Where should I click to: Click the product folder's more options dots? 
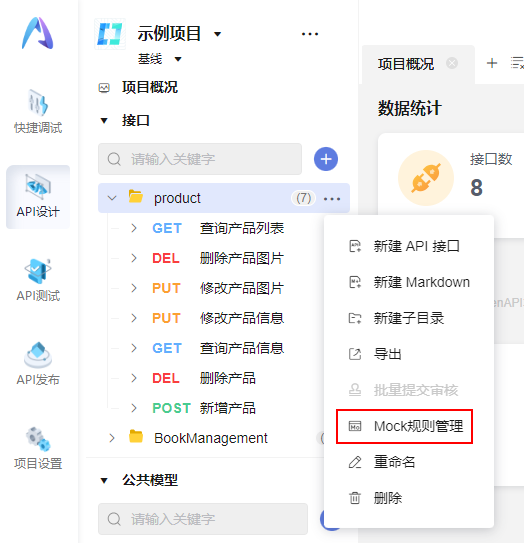point(332,199)
